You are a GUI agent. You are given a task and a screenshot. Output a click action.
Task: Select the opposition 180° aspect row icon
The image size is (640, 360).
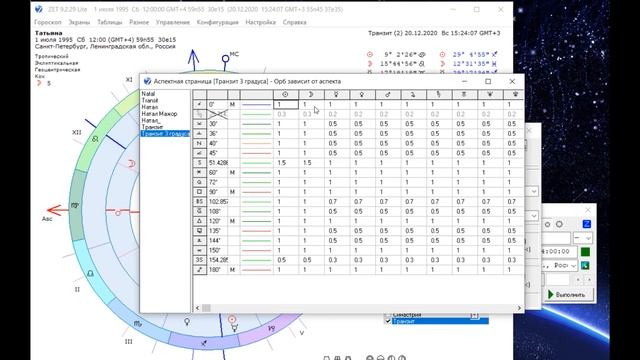point(200,270)
